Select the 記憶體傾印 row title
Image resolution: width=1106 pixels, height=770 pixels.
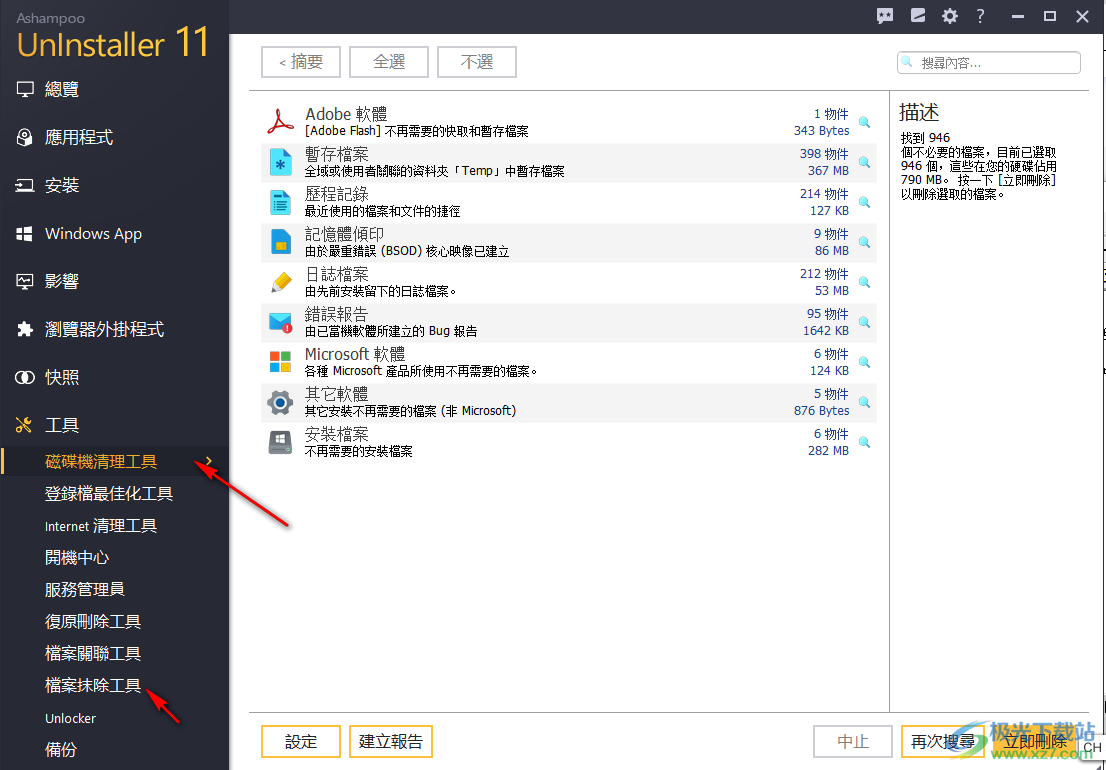point(345,234)
